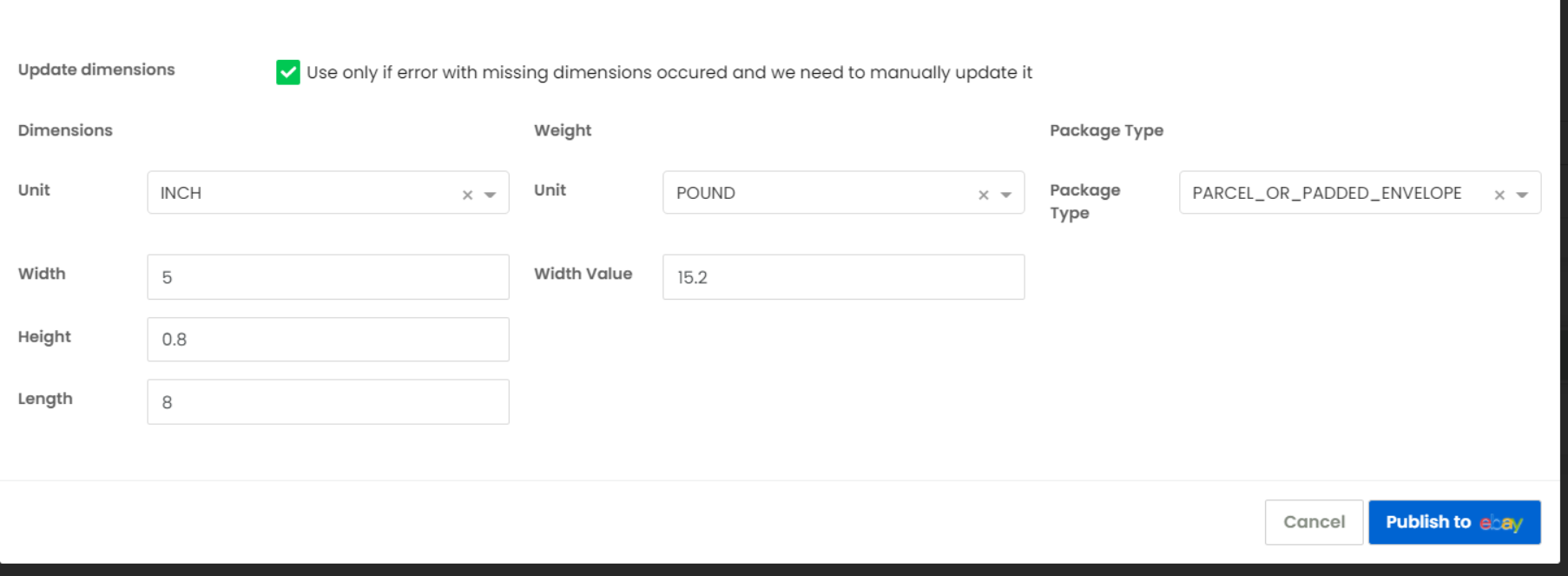
Task: Open the weight Unit dropdown
Action: [x=842, y=193]
